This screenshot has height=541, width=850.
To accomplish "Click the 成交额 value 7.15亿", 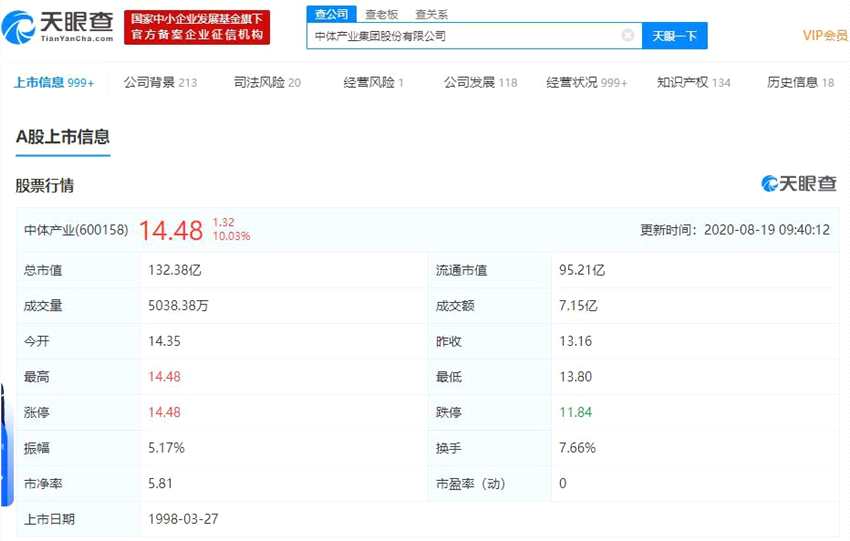I will [578, 306].
